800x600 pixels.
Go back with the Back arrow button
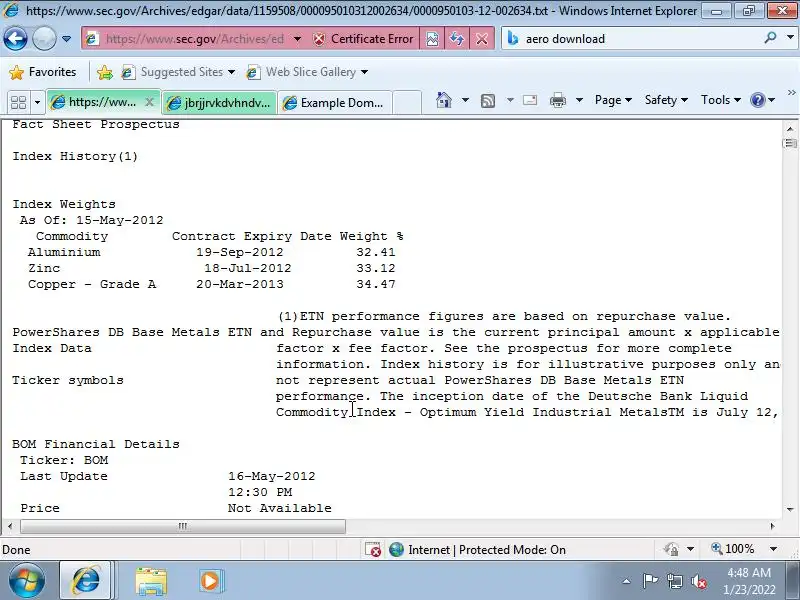[15, 38]
